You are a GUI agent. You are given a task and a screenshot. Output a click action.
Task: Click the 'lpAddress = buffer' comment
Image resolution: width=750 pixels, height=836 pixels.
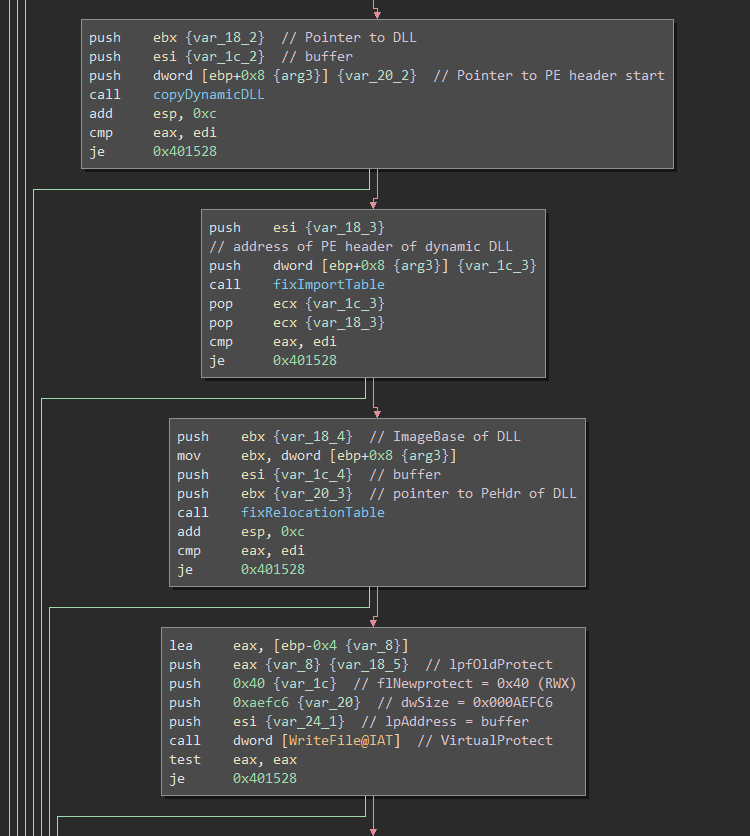pos(445,722)
